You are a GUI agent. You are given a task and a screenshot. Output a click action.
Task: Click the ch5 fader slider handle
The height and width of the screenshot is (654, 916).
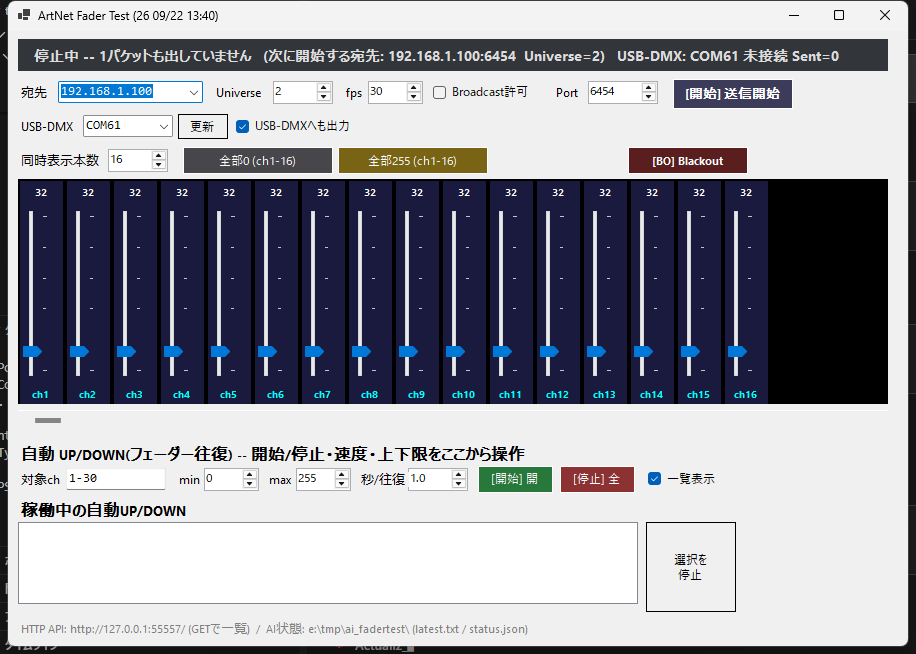(x=220, y=352)
